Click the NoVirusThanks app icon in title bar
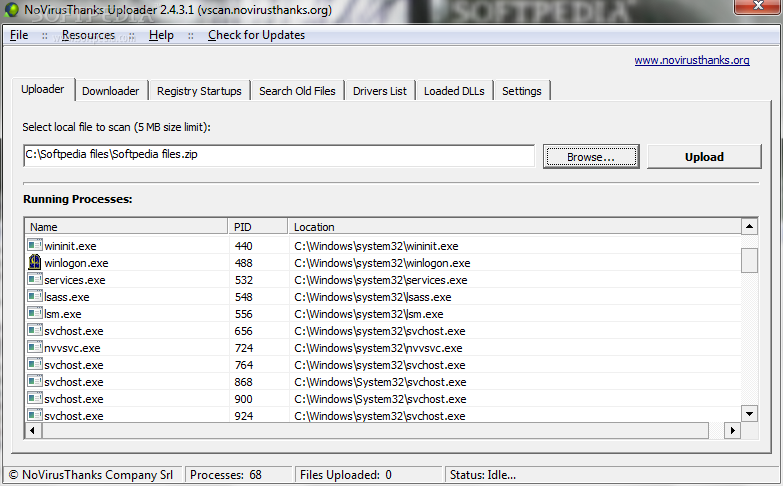The image size is (783, 486). pos(11,9)
